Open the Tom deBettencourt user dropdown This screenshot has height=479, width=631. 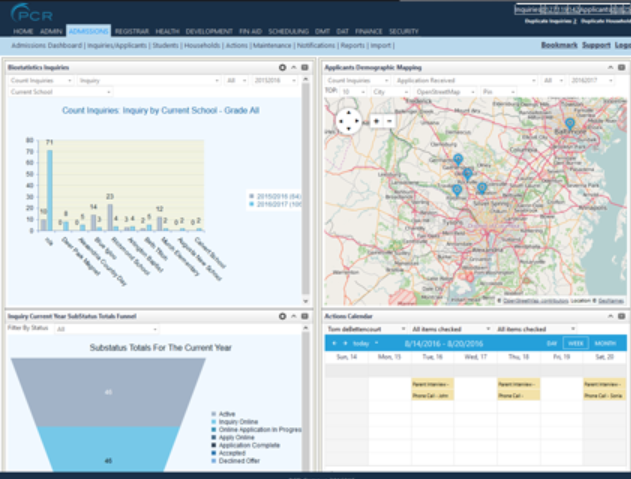tap(366, 329)
